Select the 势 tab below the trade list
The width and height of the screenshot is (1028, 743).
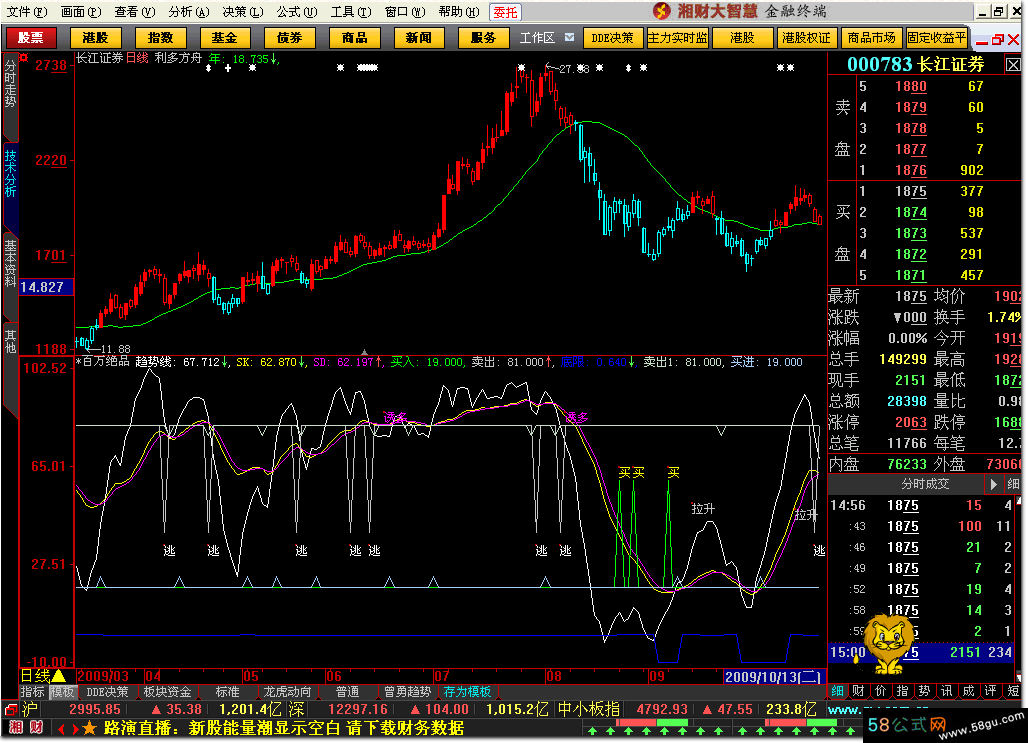tap(924, 691)
